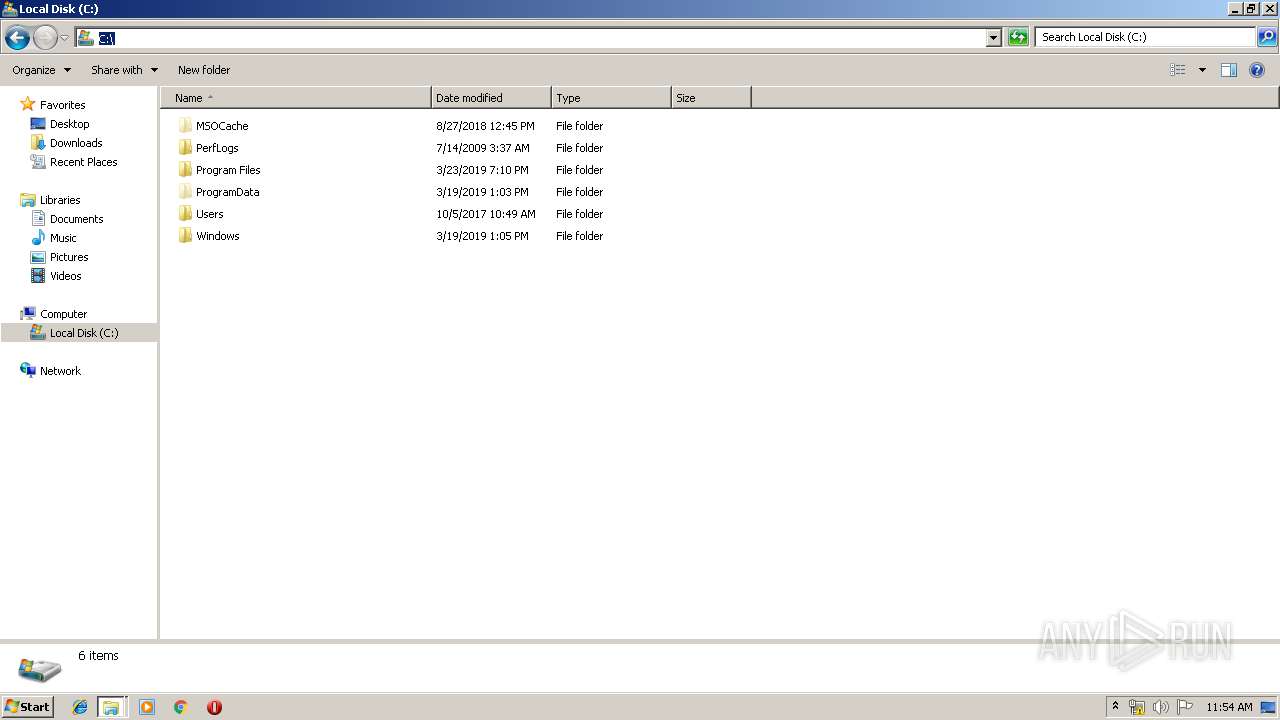Image resolution: width=1280 pixels, height=720 pixels.
Task: Click the Forward navigation arrow
Action: (45, 38)
